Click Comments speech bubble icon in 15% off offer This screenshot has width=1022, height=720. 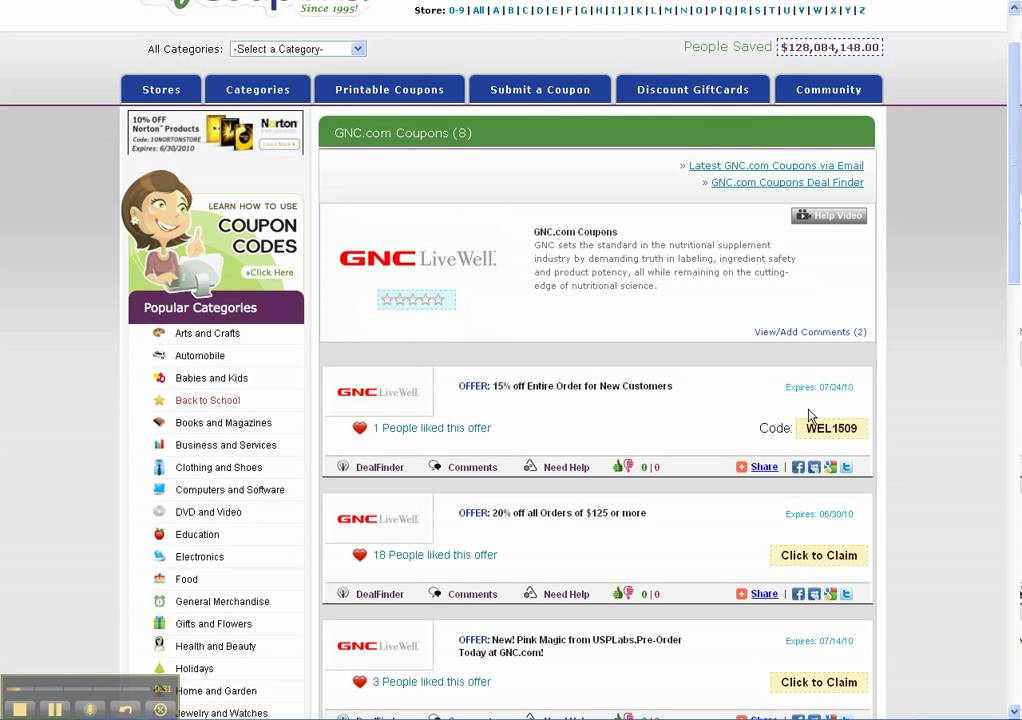pos(435,466)
